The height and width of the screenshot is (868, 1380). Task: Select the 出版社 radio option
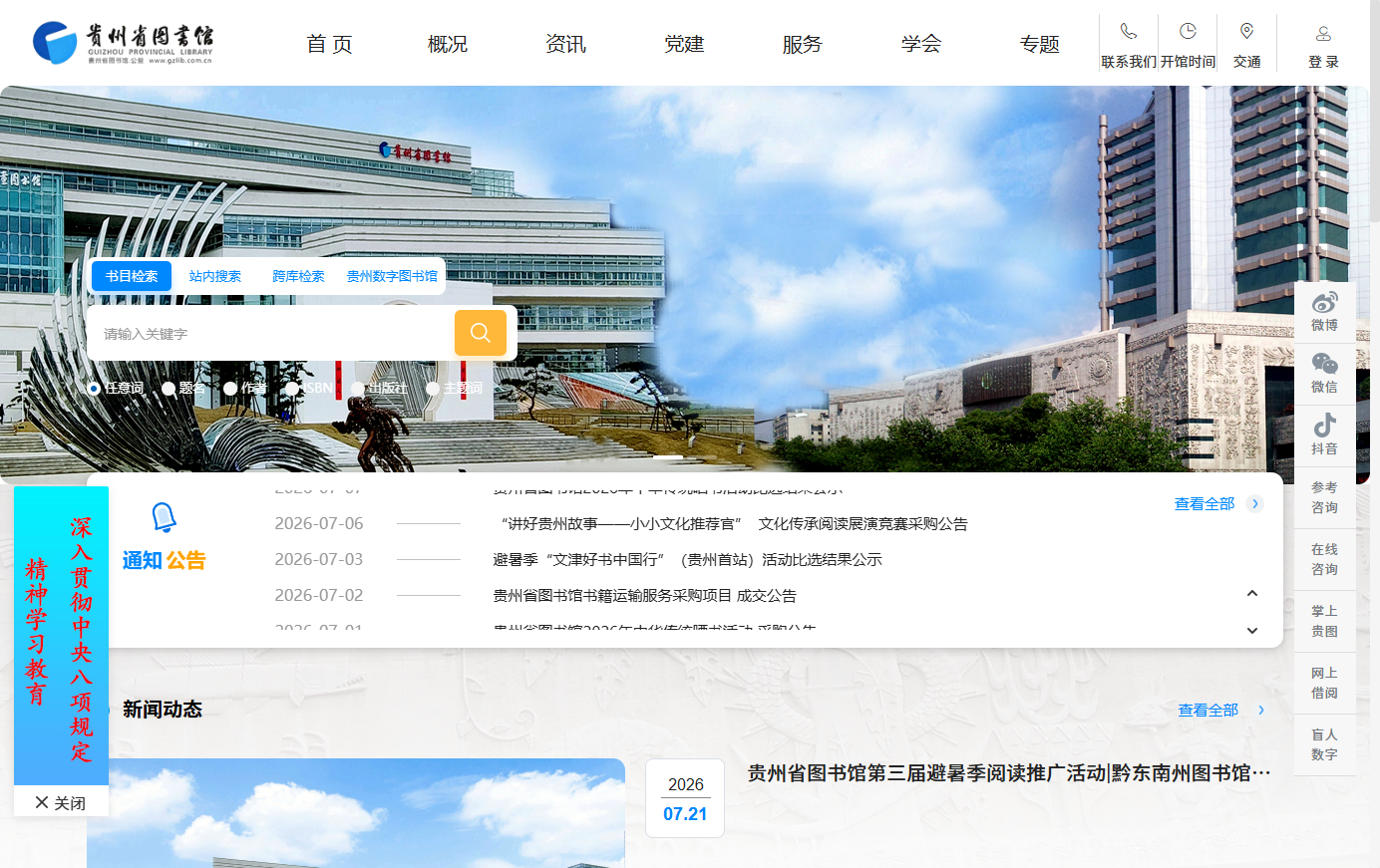(357, 389)
